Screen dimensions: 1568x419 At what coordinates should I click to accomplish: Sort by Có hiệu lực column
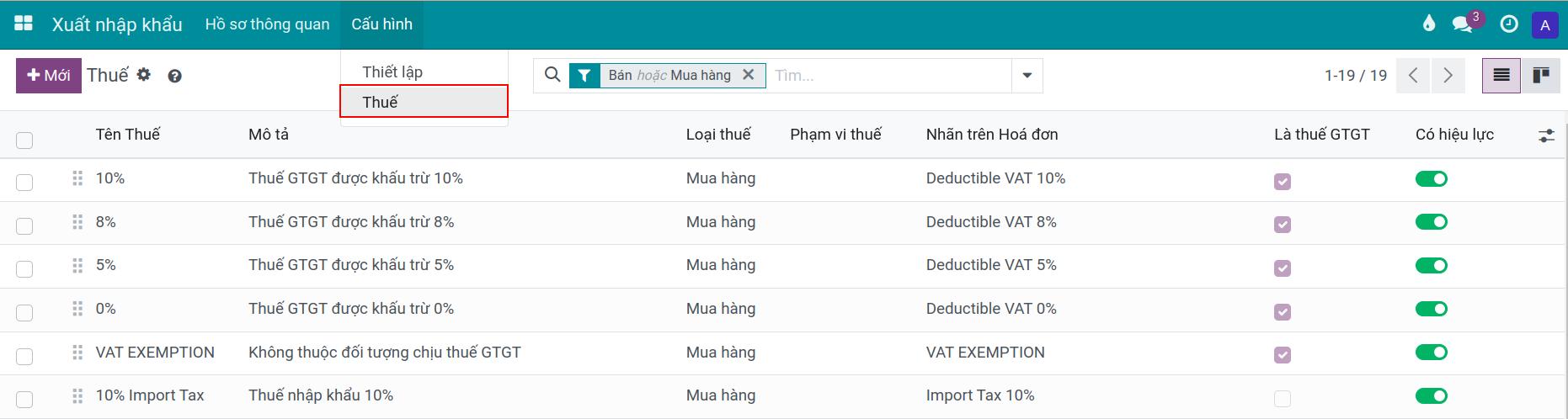[x=1454, y=135]
